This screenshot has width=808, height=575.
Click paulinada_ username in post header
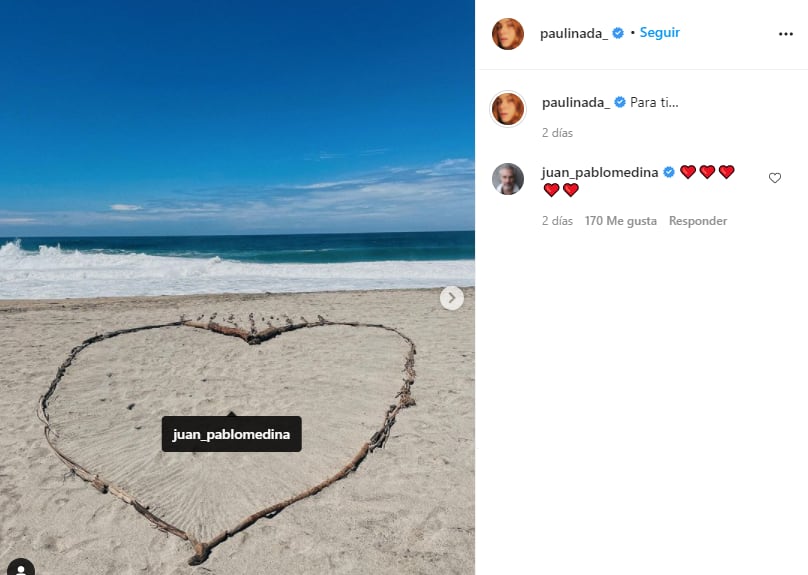574,33
